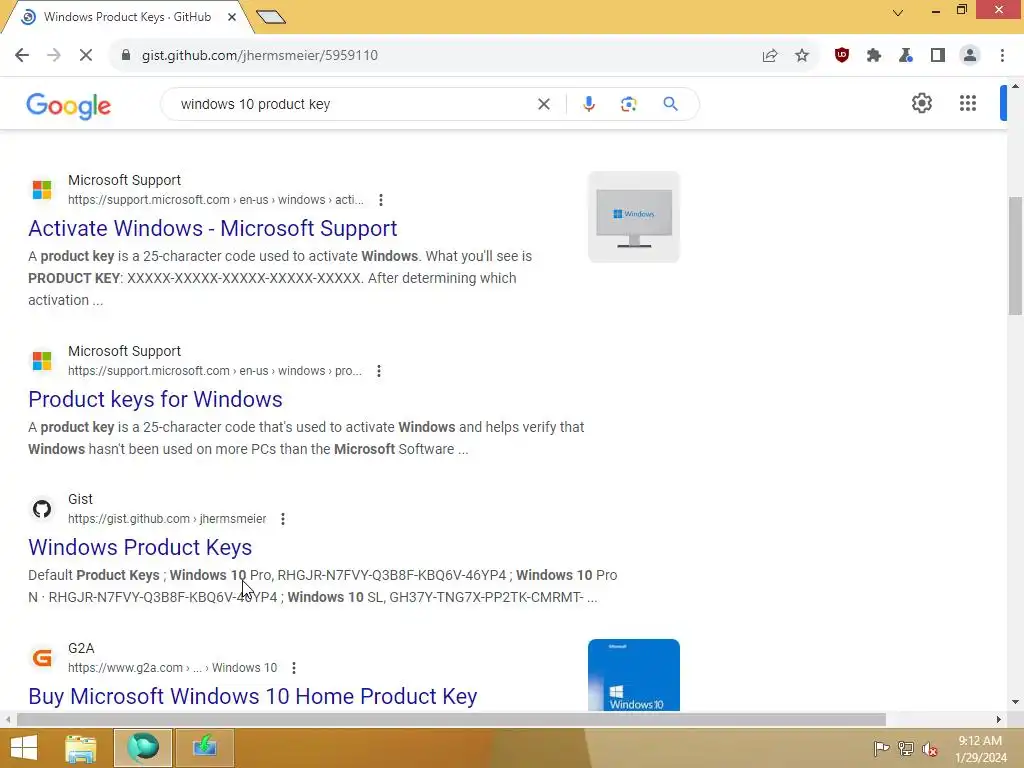Click the Gist site name label
The height and width of the screenshot is (768, 1024).
80,500
